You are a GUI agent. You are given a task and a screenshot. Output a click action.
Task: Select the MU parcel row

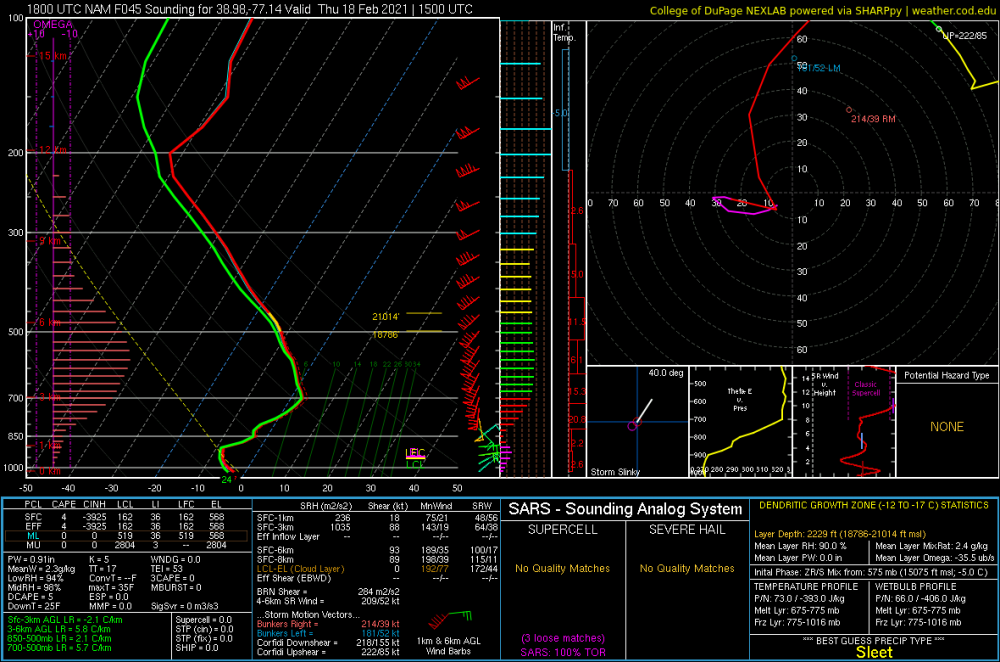point(126,545)
